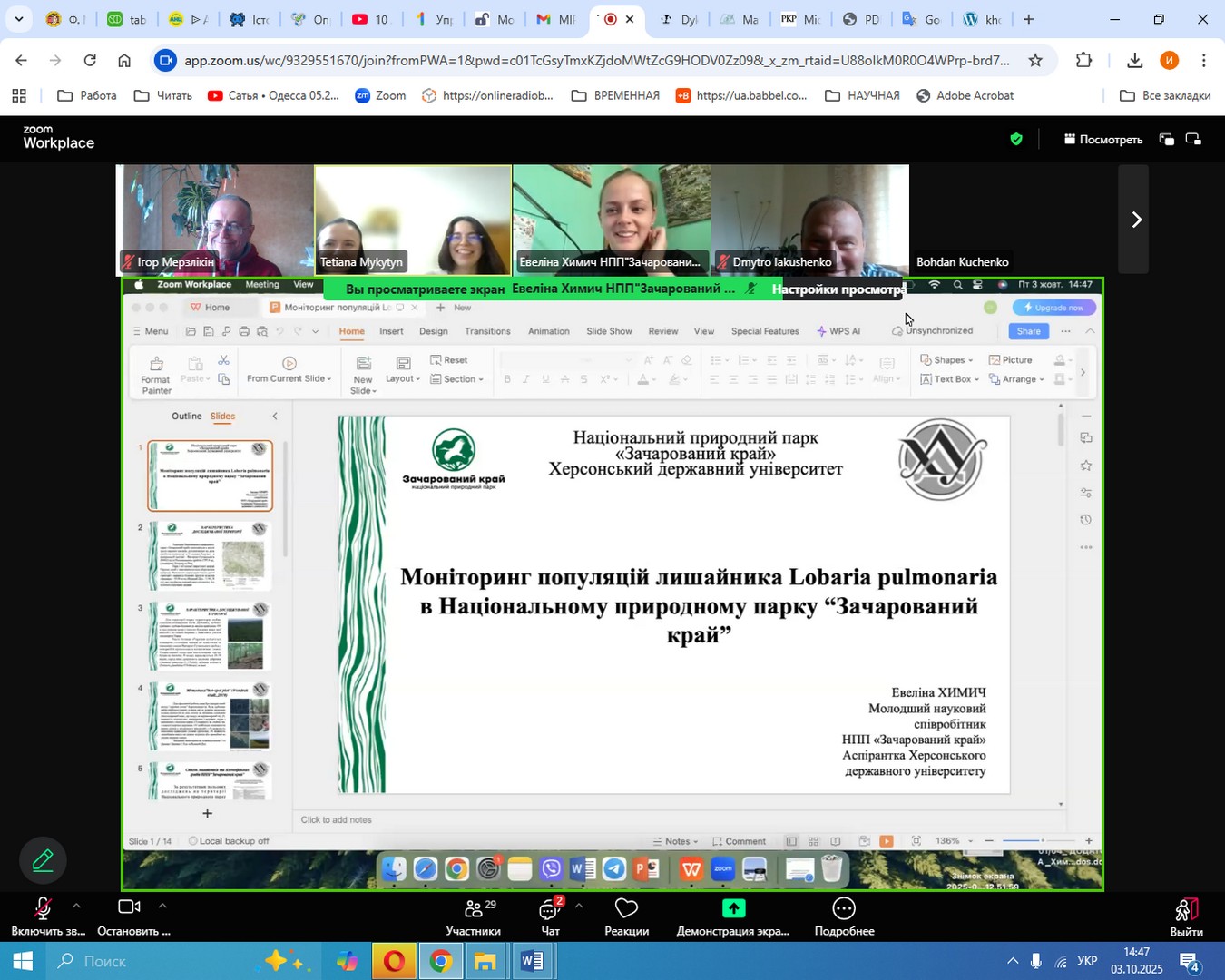Click the Zoom annotate pencil icon
Screen dimensions: 1225x980
(43, 860)
